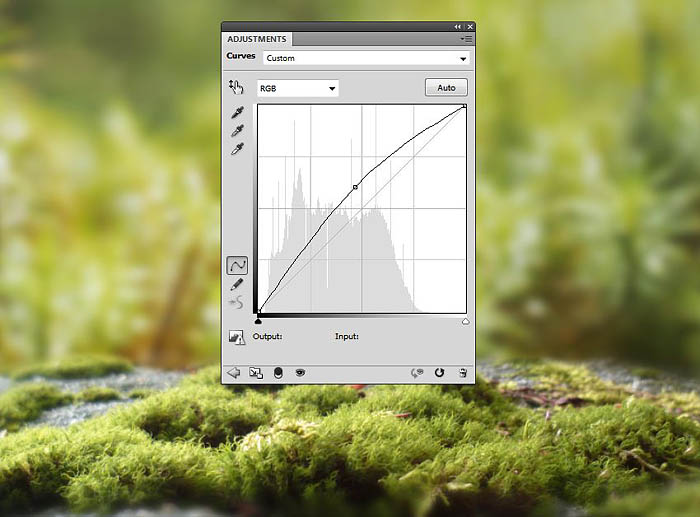Click the histogram recalculate warning icon
700x517 pixels.
(x=237, y=338)
